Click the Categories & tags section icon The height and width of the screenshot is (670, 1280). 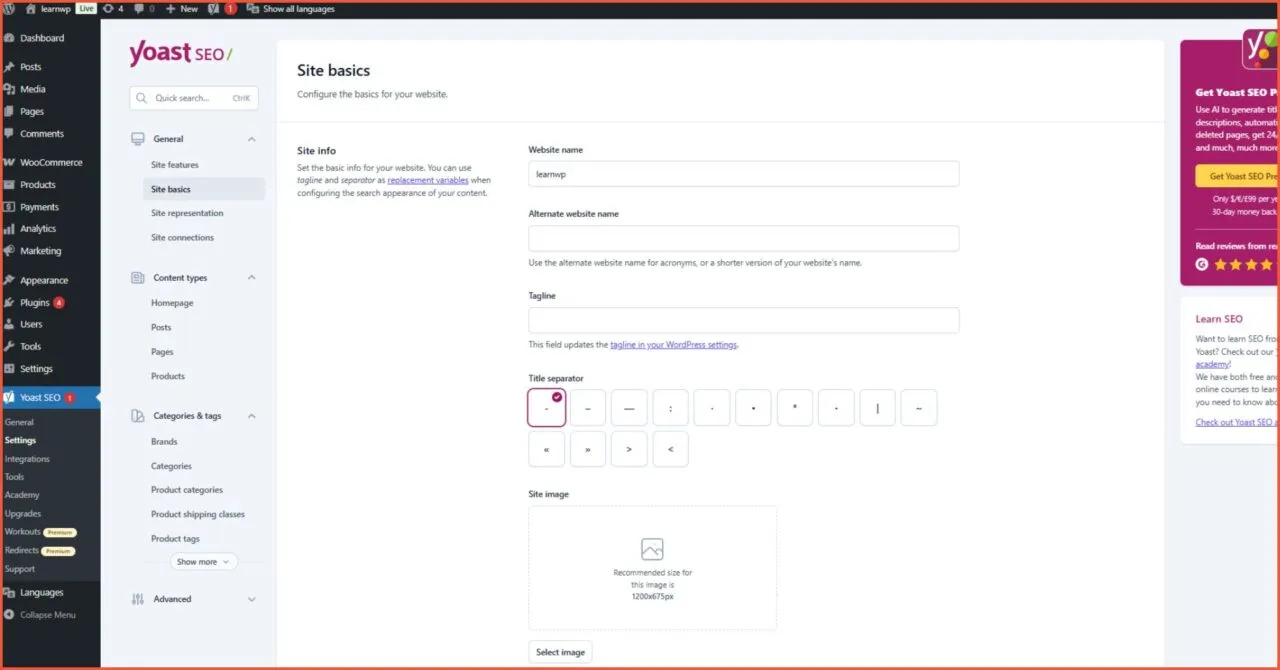[136, 415]
